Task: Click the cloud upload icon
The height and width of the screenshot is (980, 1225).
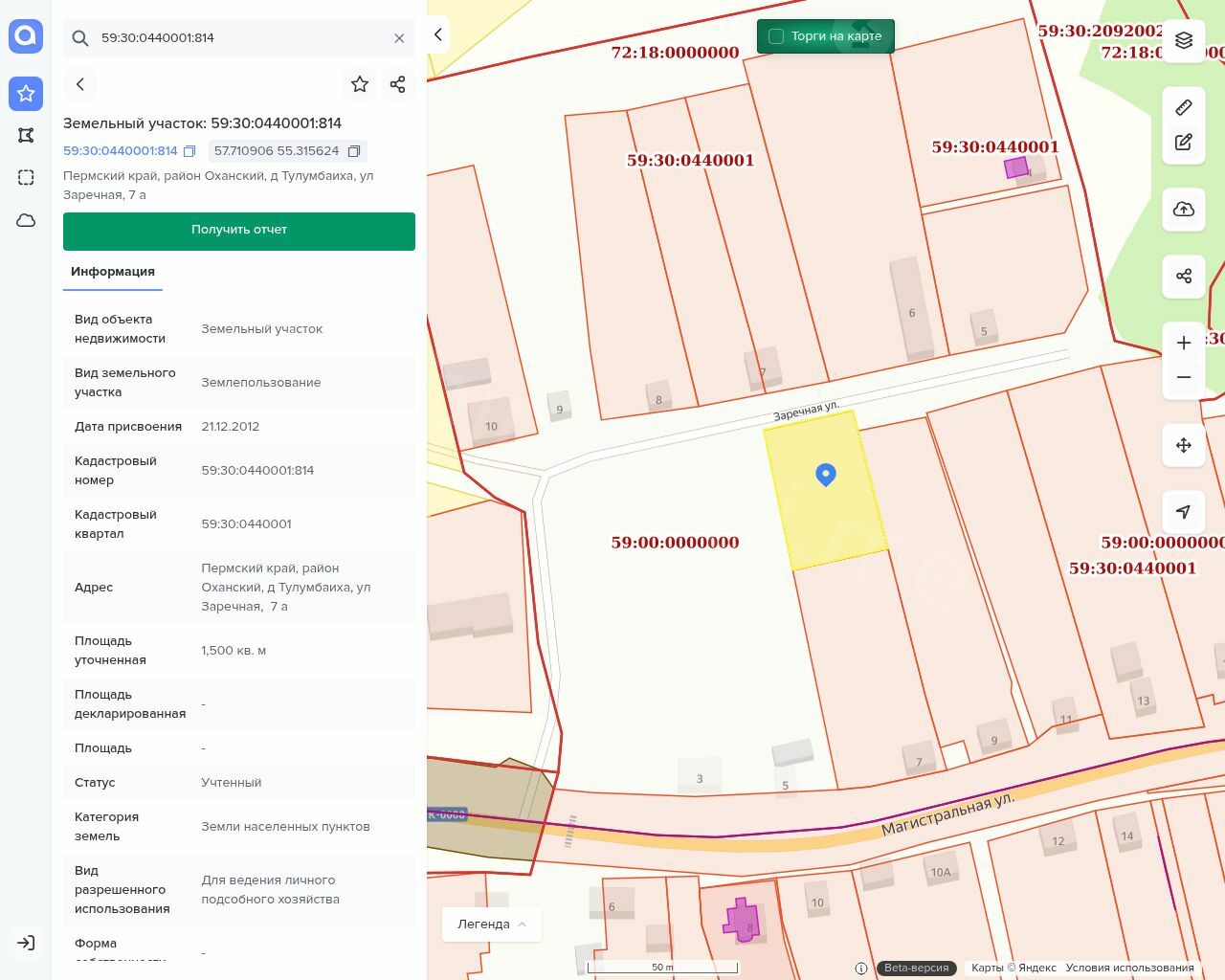Action: (x=1184, y=210)
